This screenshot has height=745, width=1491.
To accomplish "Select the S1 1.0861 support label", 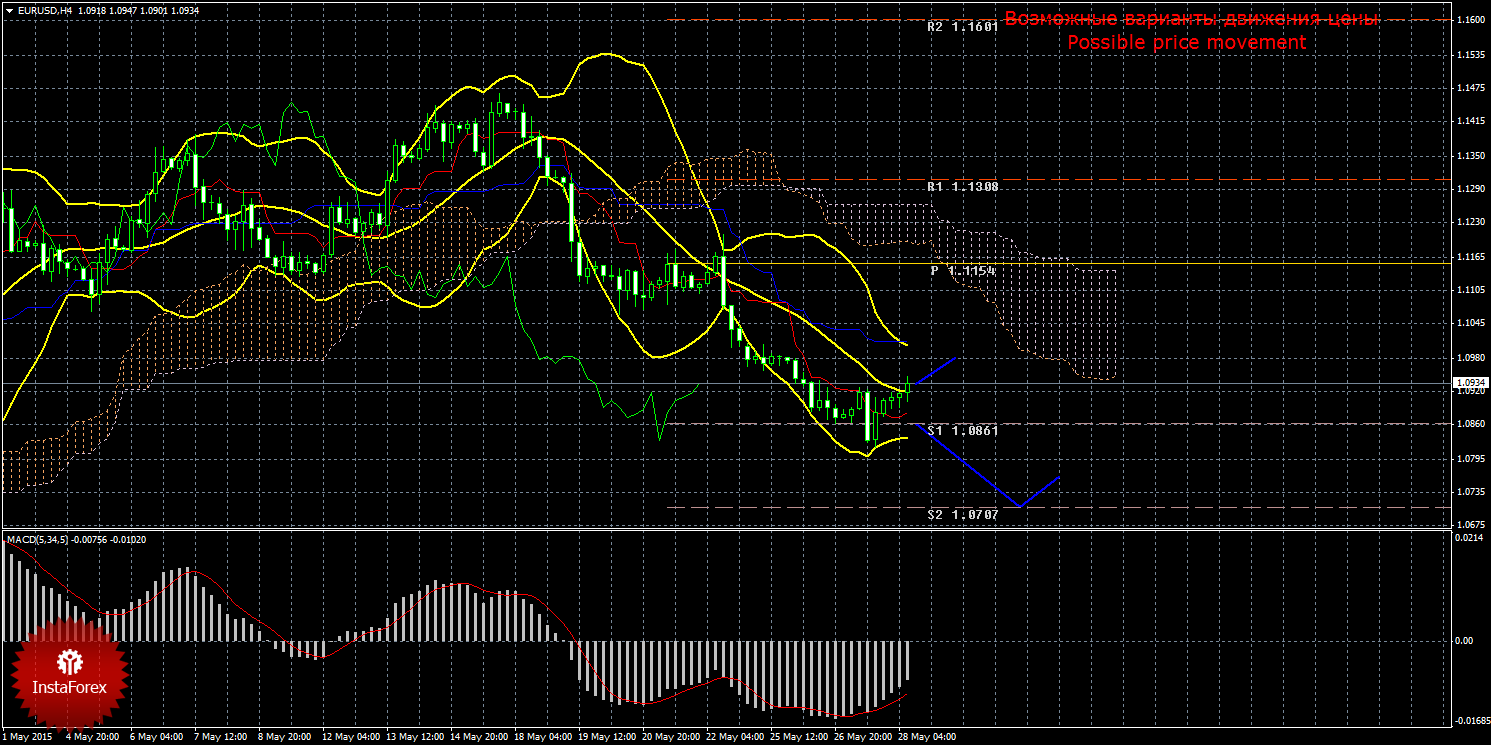I will (963, 430).
